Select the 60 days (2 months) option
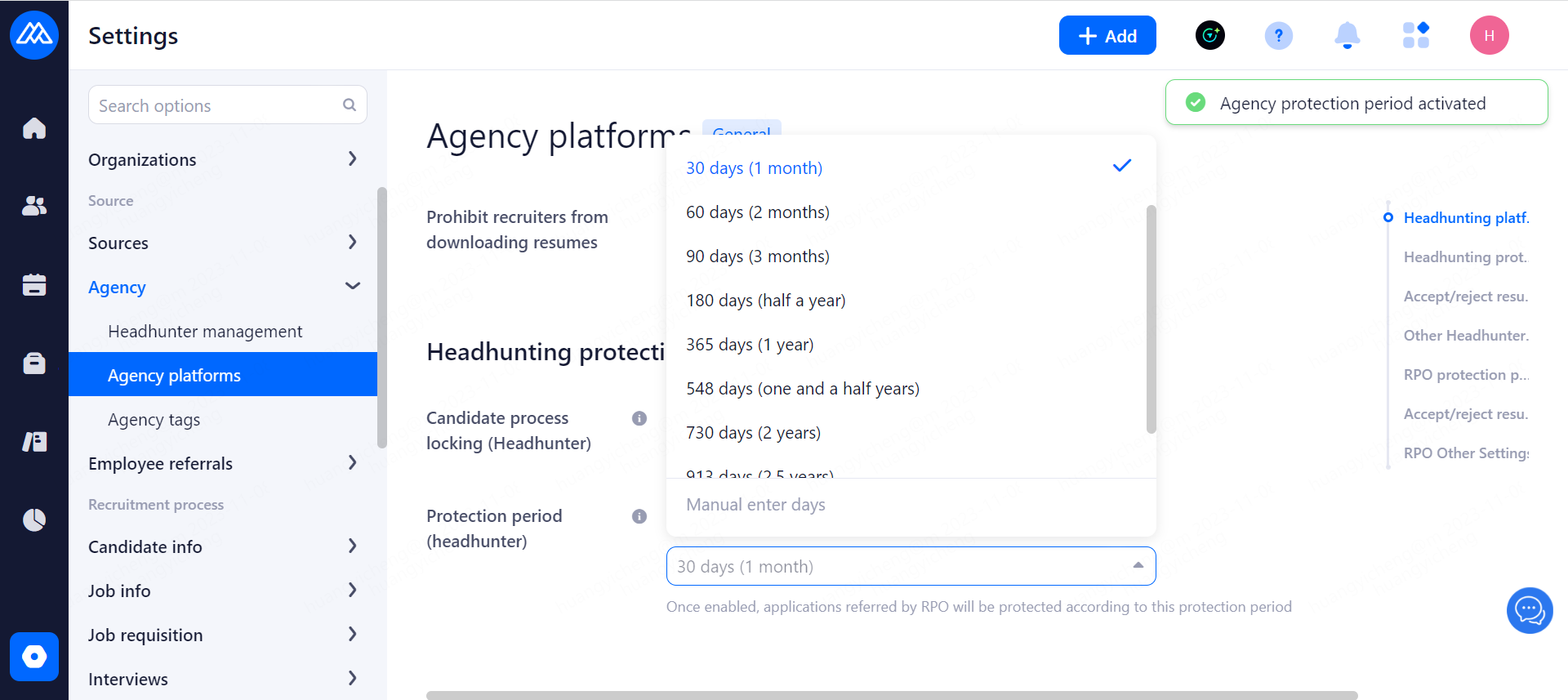 757,212
